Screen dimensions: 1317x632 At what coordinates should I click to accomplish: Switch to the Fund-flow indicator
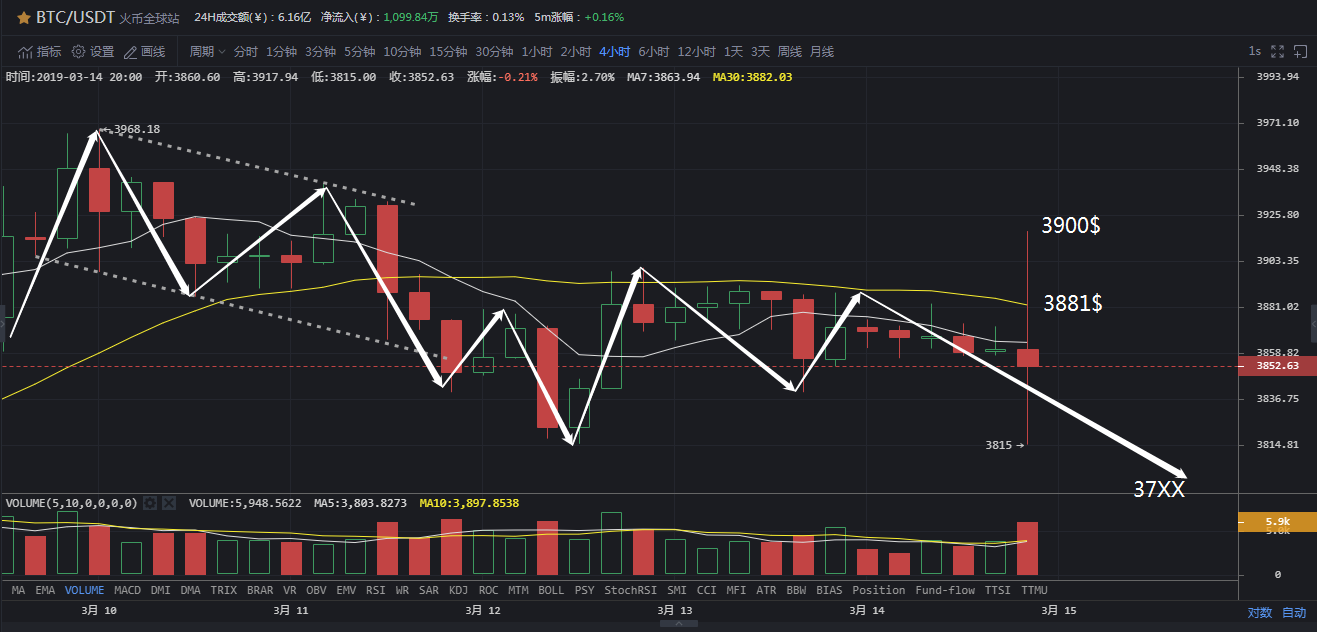(945, 590)
